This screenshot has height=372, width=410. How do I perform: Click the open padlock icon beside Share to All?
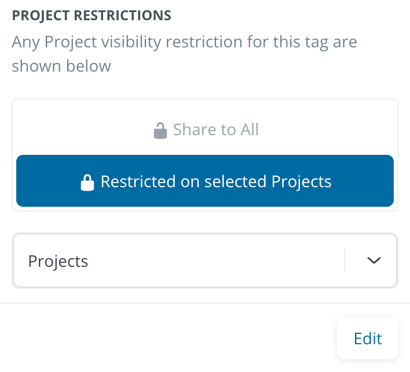point(160,130)
